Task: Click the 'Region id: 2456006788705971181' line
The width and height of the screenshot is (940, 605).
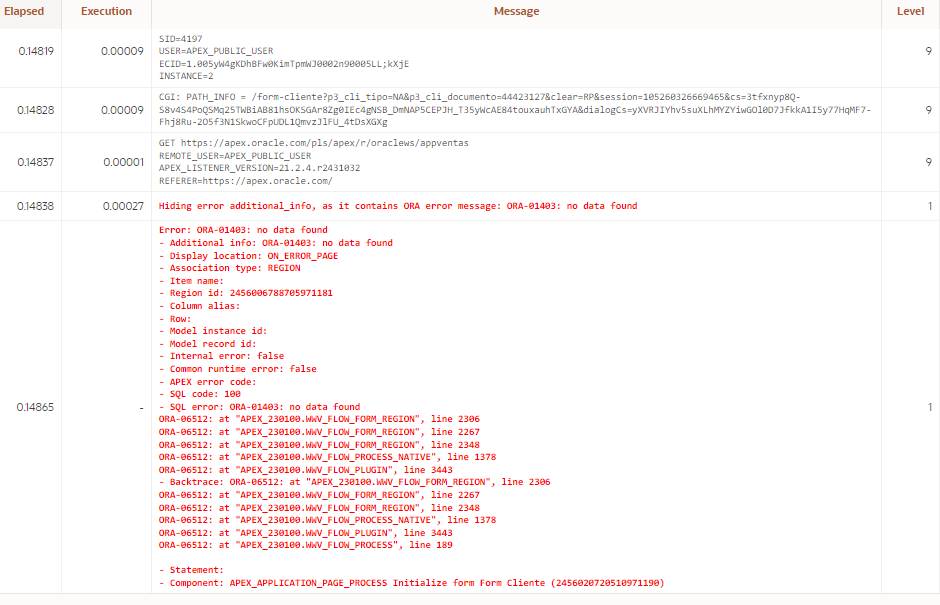Action: tap(245, 293)
